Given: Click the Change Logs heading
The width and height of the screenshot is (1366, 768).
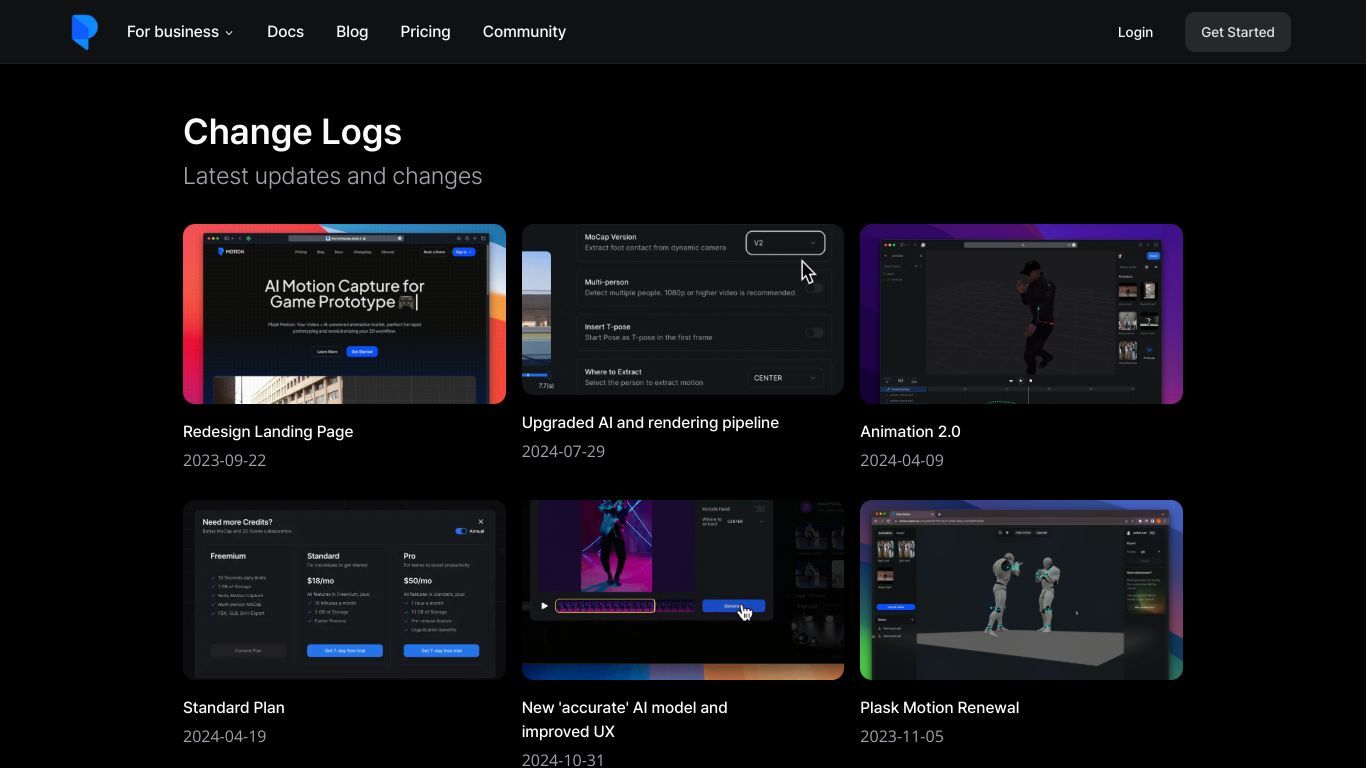Looking at the screenshot, I should (x=292, y=132).
